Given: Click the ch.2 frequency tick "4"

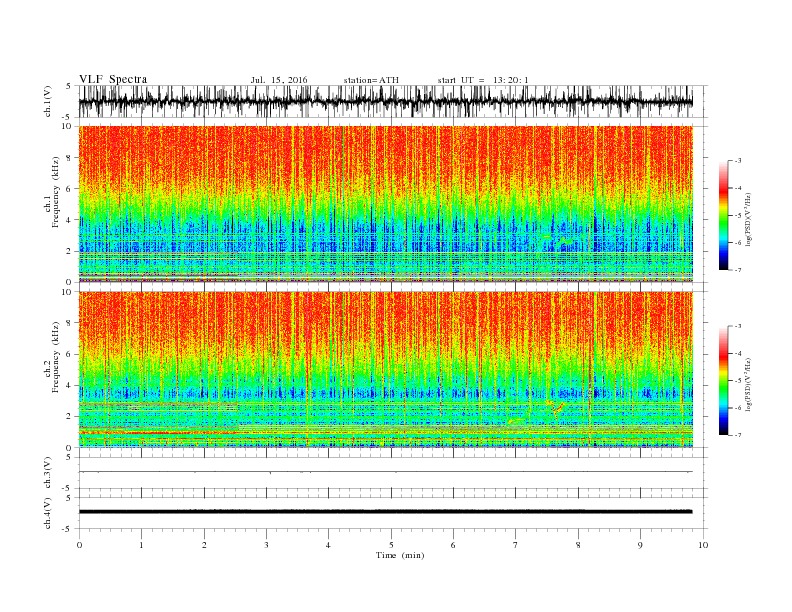Looking at the screenshot, I should tap(69, 386).
